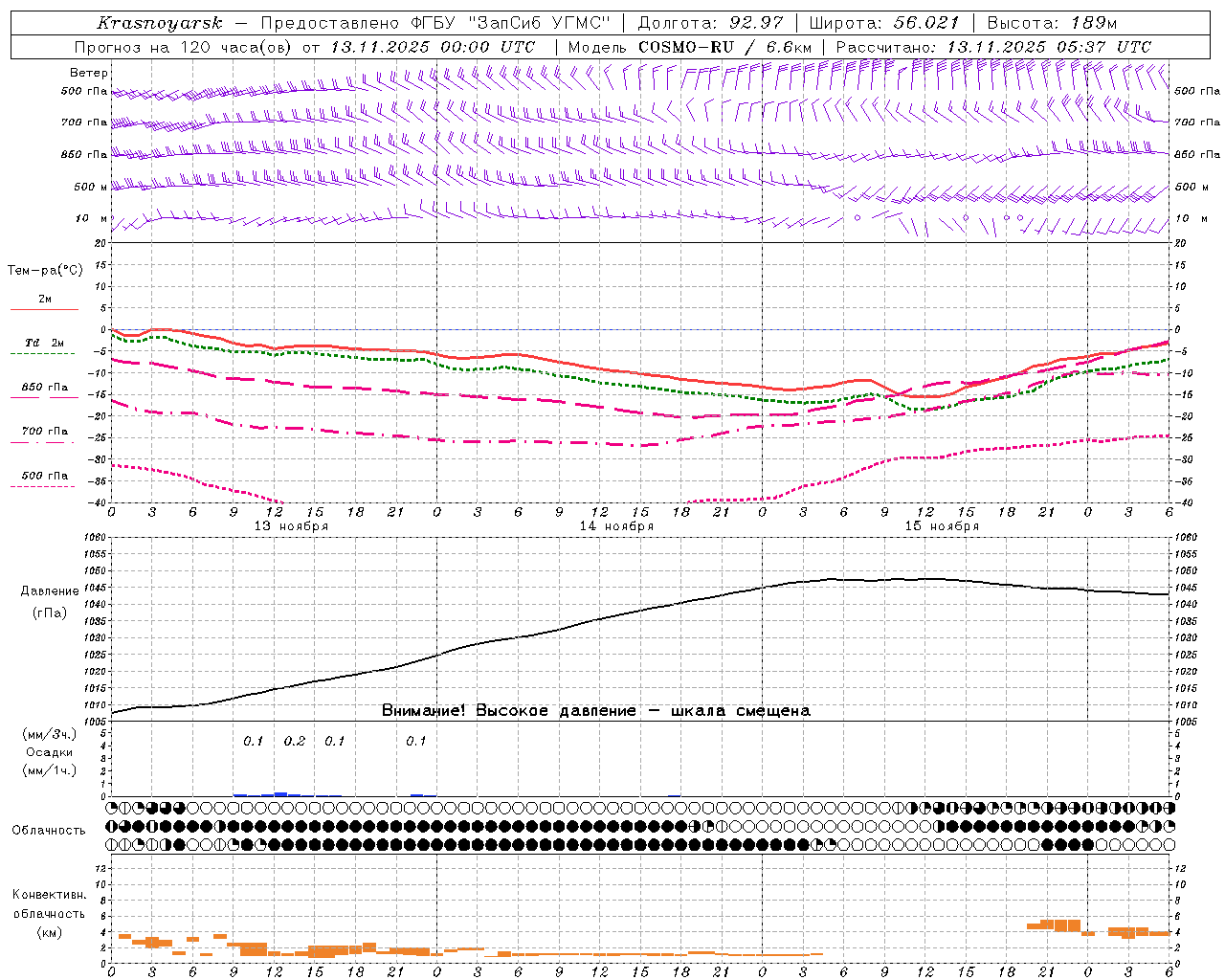Click the 'Td 2м' dew point legend entry
1225x980 pixels.
coord(45,343)
